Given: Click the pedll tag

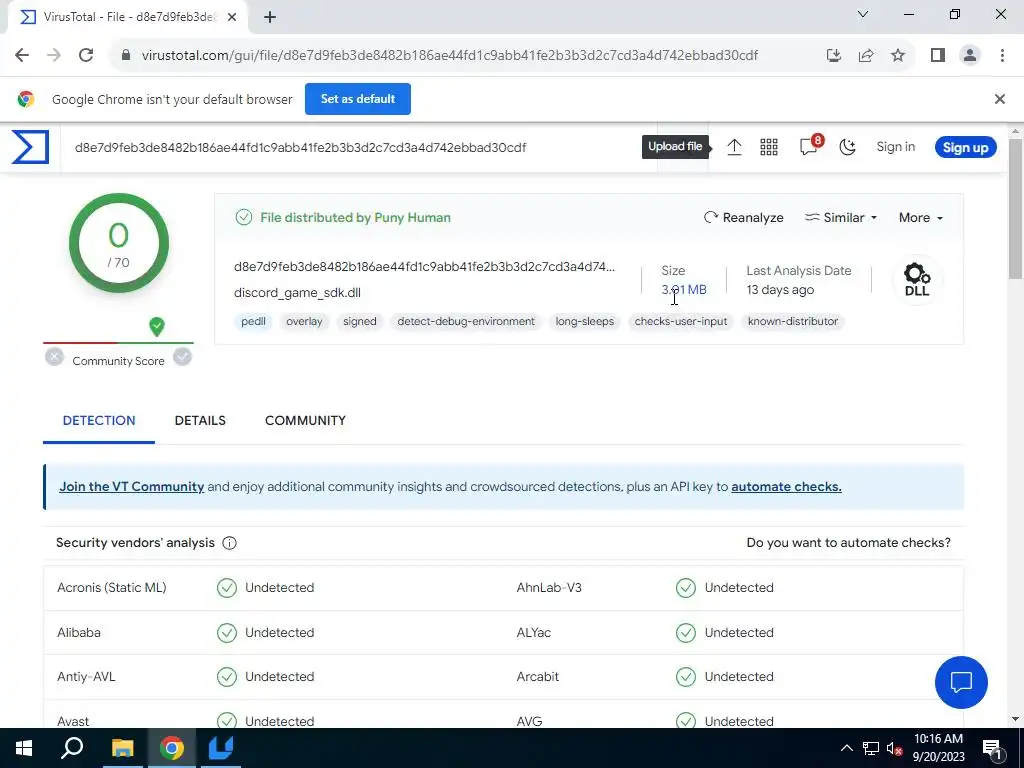Looking at the screenshot, I should click(x=253, y=321).
